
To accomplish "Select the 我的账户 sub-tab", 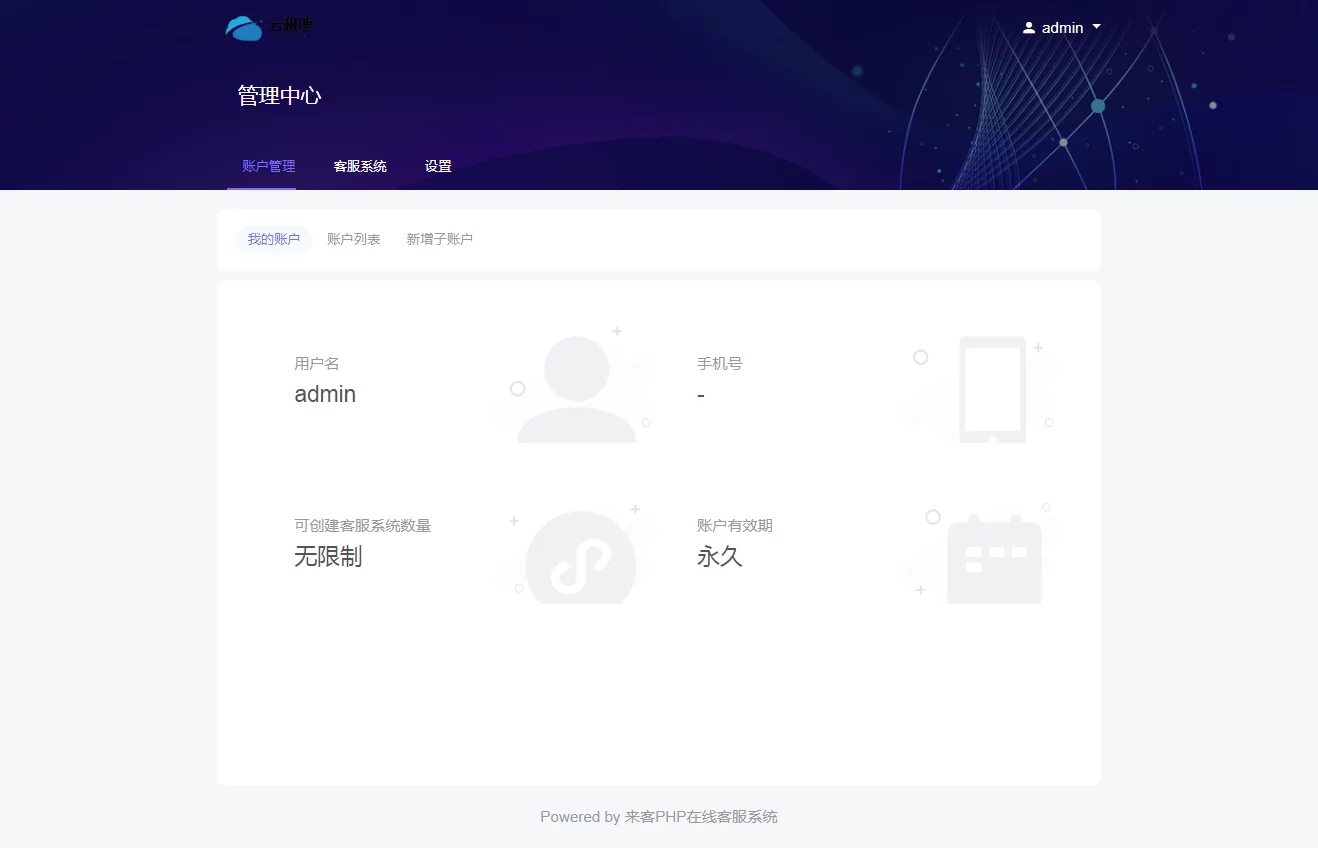I will (x=273, y=240).
